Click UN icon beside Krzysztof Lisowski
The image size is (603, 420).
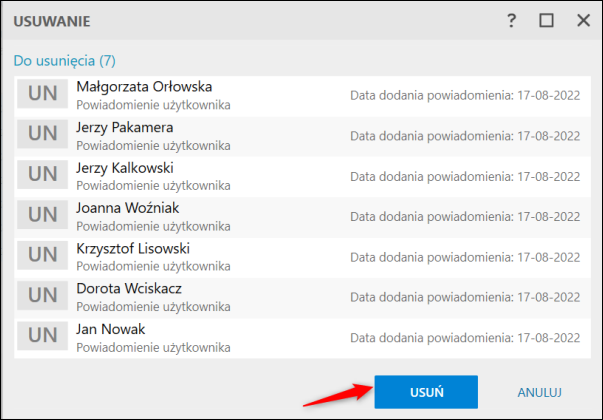(x=41, y=255)
